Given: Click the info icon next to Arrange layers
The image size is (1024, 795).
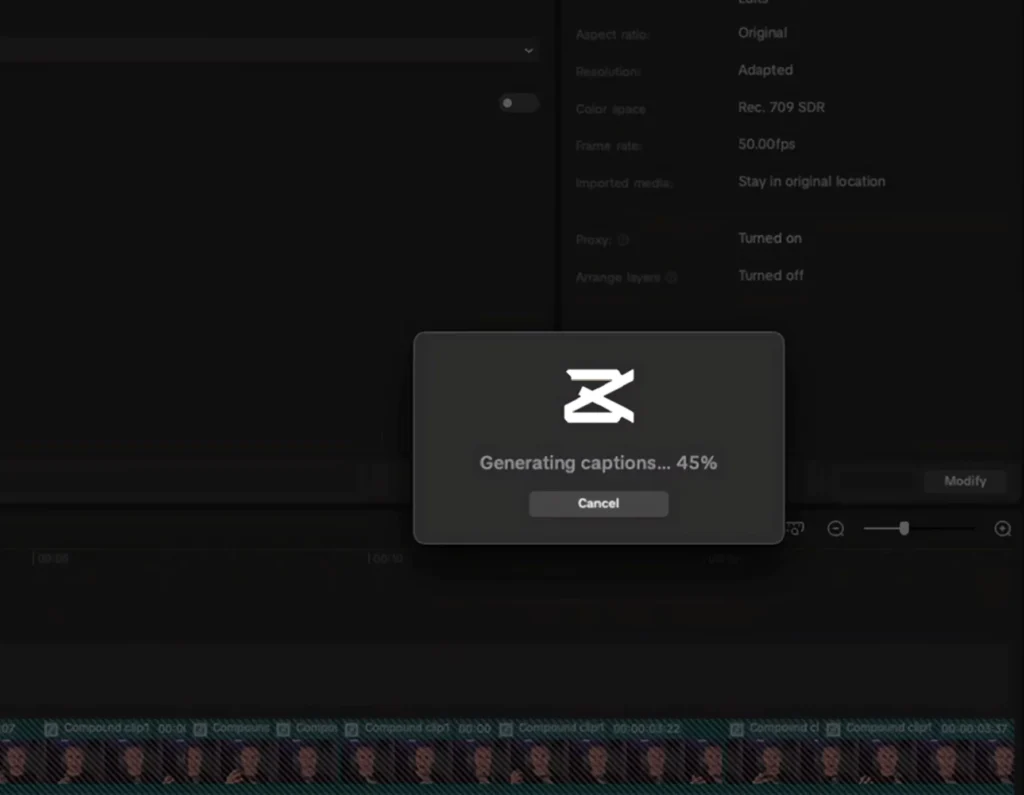Looking at the screenshot, I should tap(671, 277).
